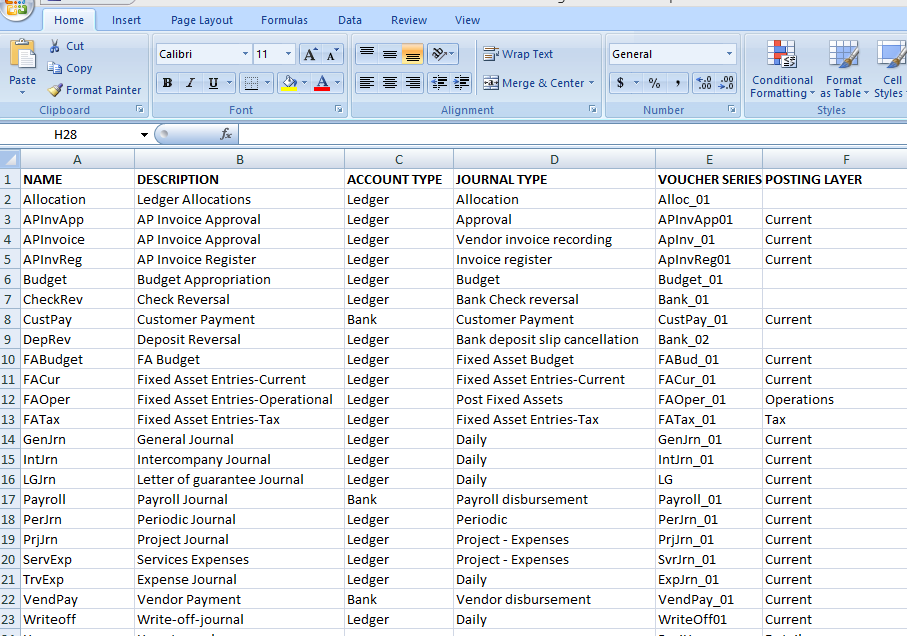Toggle Merge & Center for selected cells
The image size is (907, 636).
[530, 83]
